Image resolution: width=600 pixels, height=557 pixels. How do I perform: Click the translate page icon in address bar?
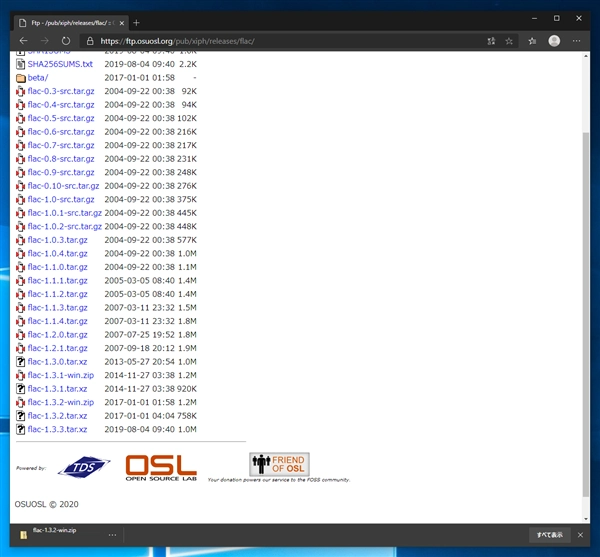click(x=491, y=41)
